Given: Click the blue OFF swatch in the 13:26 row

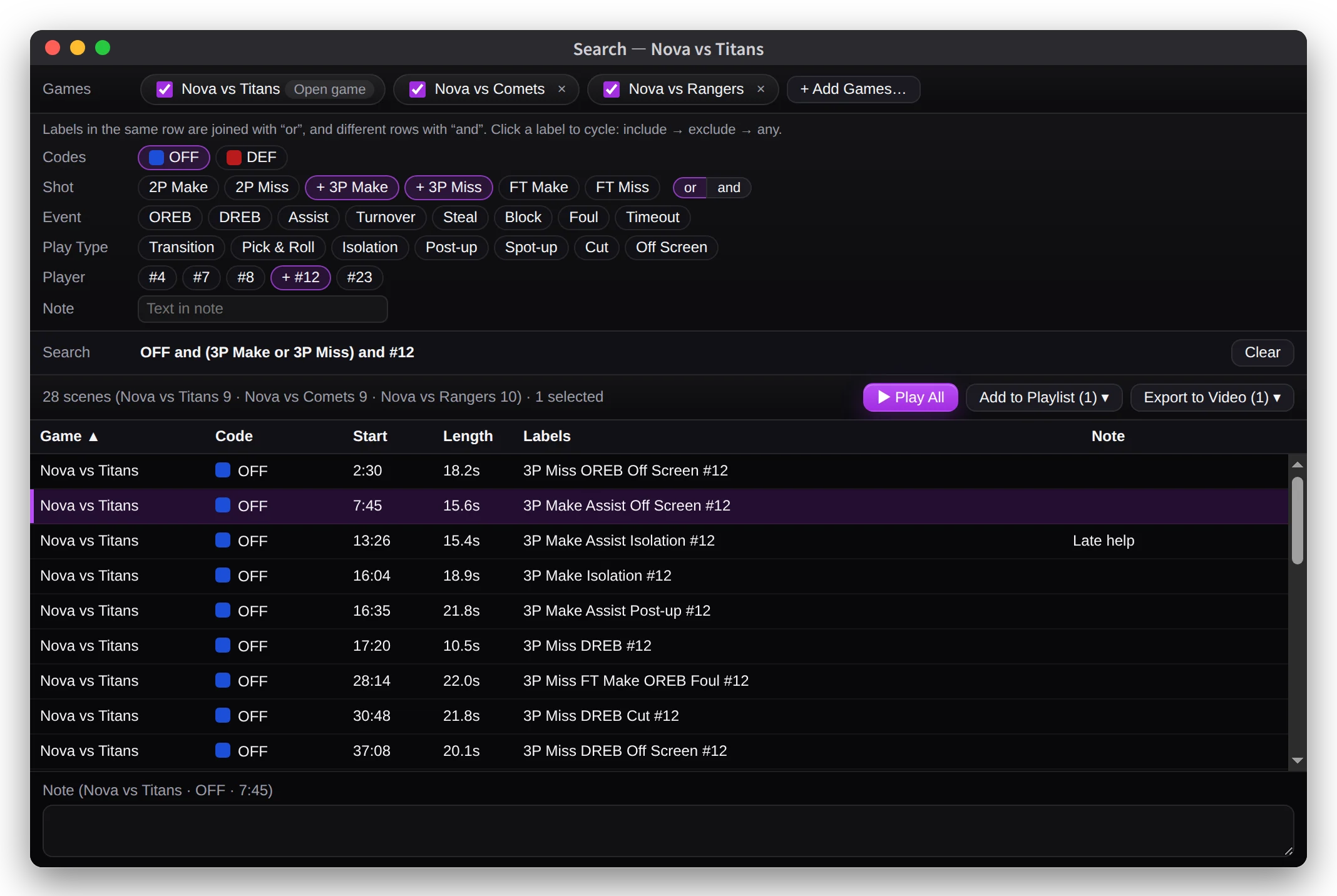Looking at the screenshot, I should click(223, 540).
